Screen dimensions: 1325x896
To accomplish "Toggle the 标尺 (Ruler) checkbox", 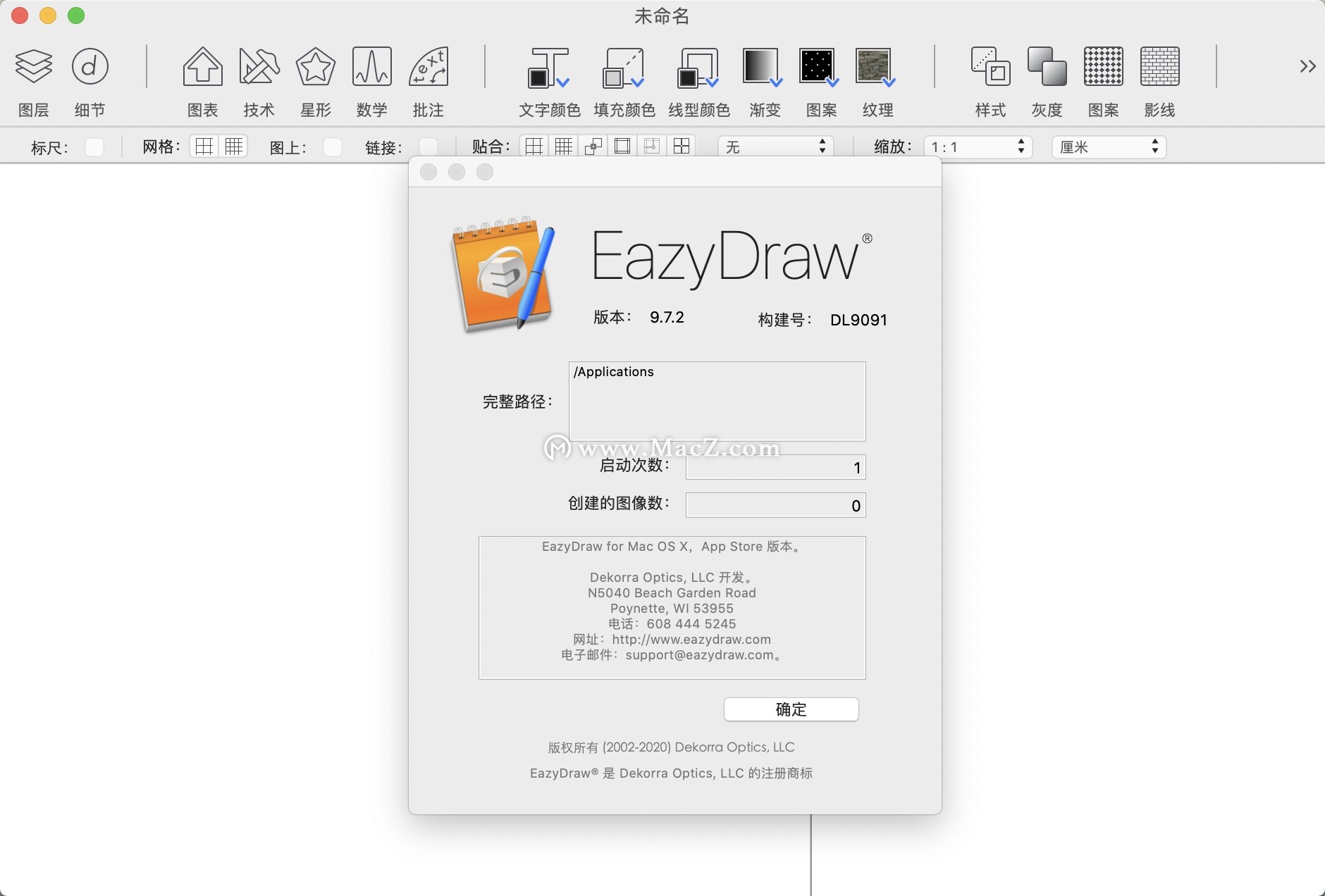I will pyautogui.click(x=94, y=147).
